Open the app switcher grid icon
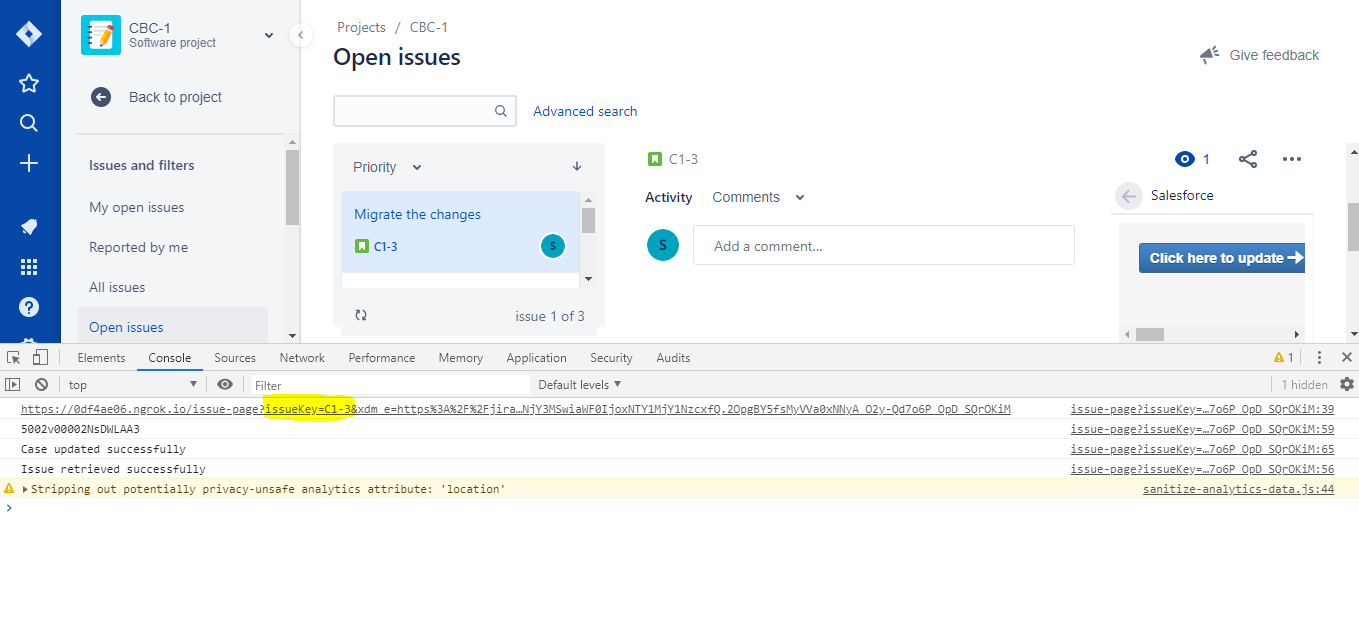The image size is (1359, 619). 29,267
